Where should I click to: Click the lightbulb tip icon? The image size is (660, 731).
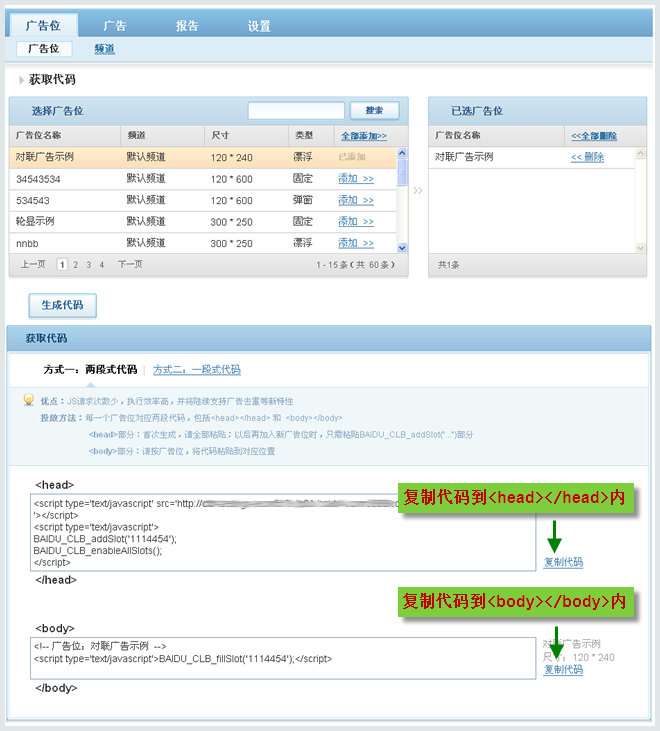[x=29, y=400]
